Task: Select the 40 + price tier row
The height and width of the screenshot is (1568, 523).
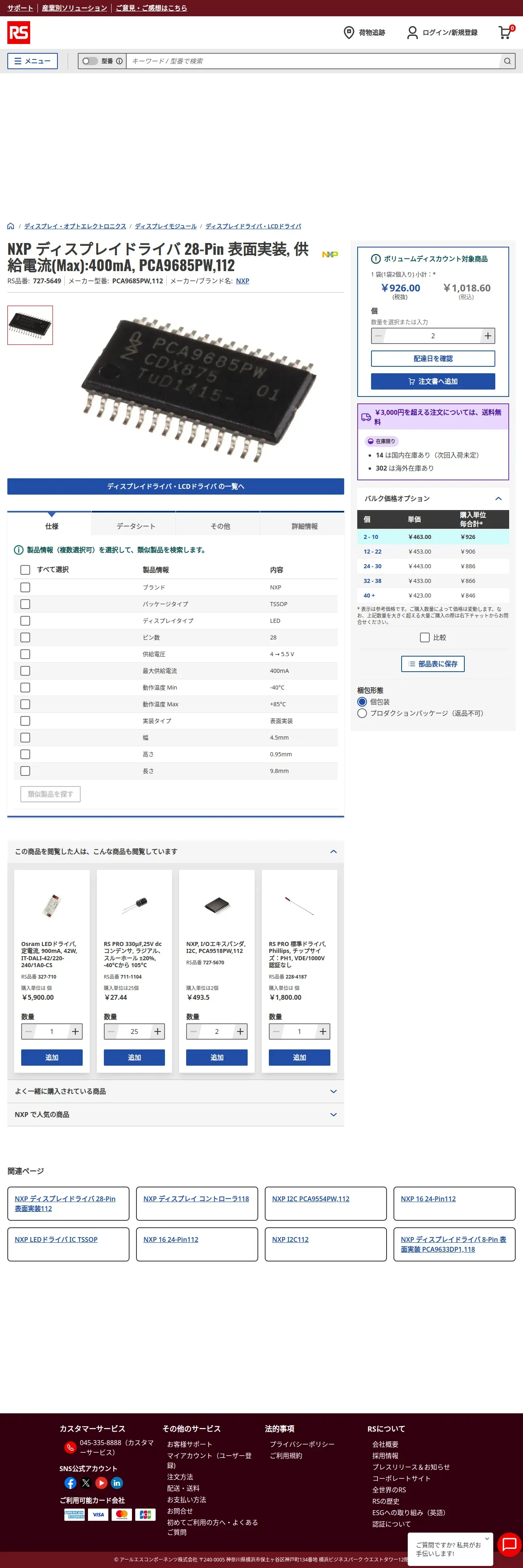Action: [x=433, y=595]
